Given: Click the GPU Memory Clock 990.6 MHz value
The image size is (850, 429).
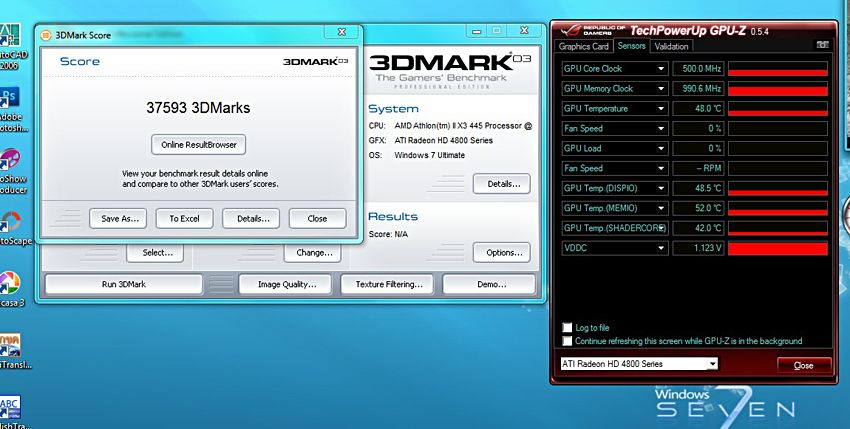Looking at the screenshot, I should 698,89.
